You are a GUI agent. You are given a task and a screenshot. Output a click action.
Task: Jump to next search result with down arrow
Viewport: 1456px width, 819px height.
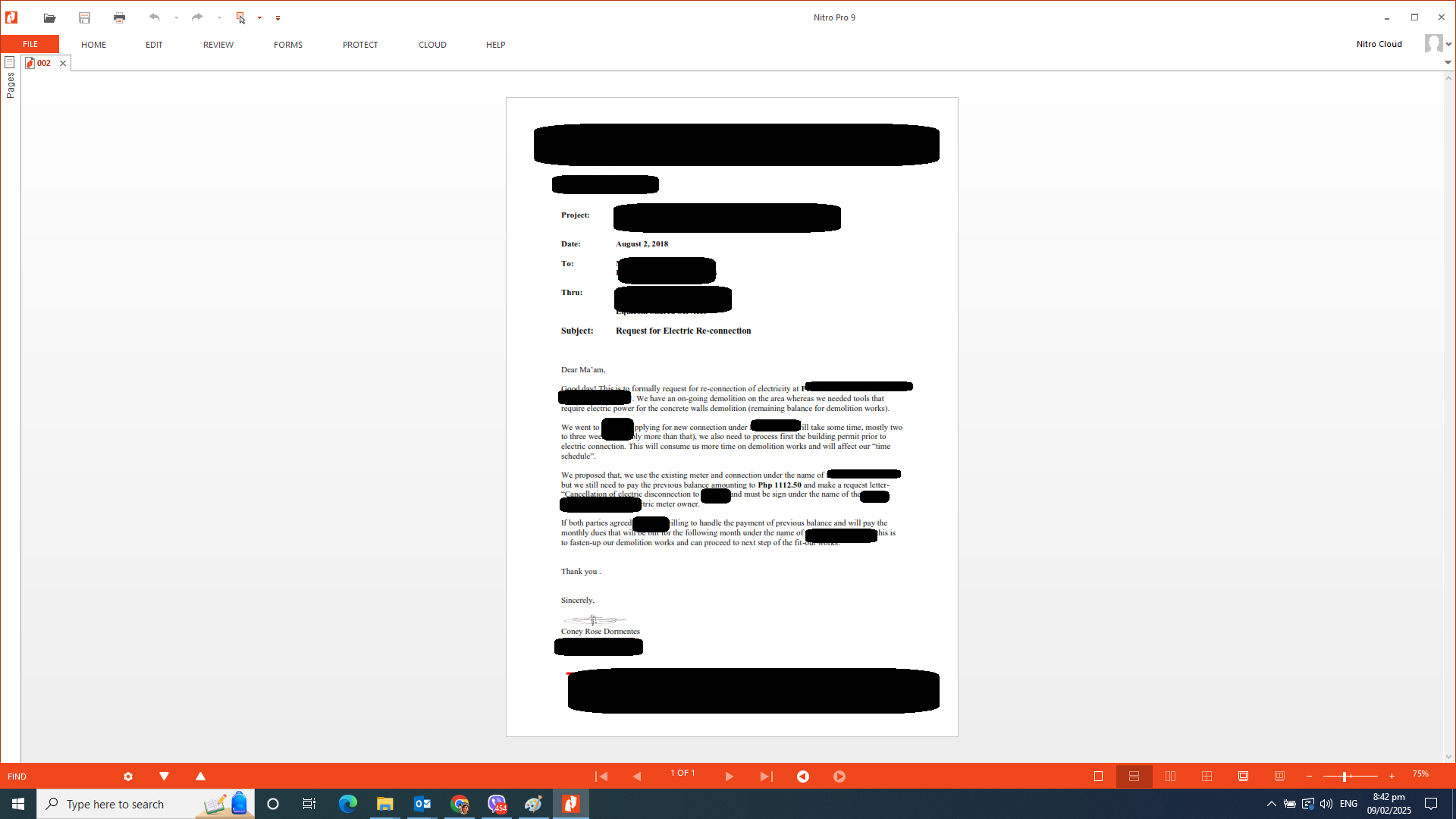pyautogui.click(x=164, y=776)
